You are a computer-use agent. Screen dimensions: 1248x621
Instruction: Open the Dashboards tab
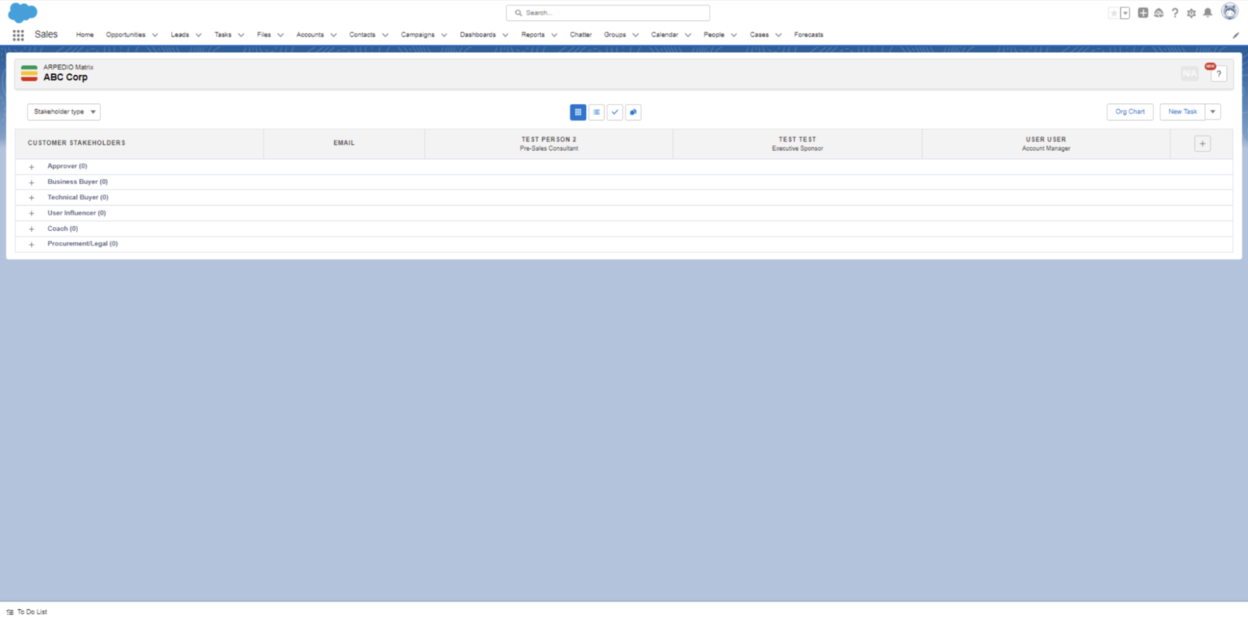coord(478,35)
